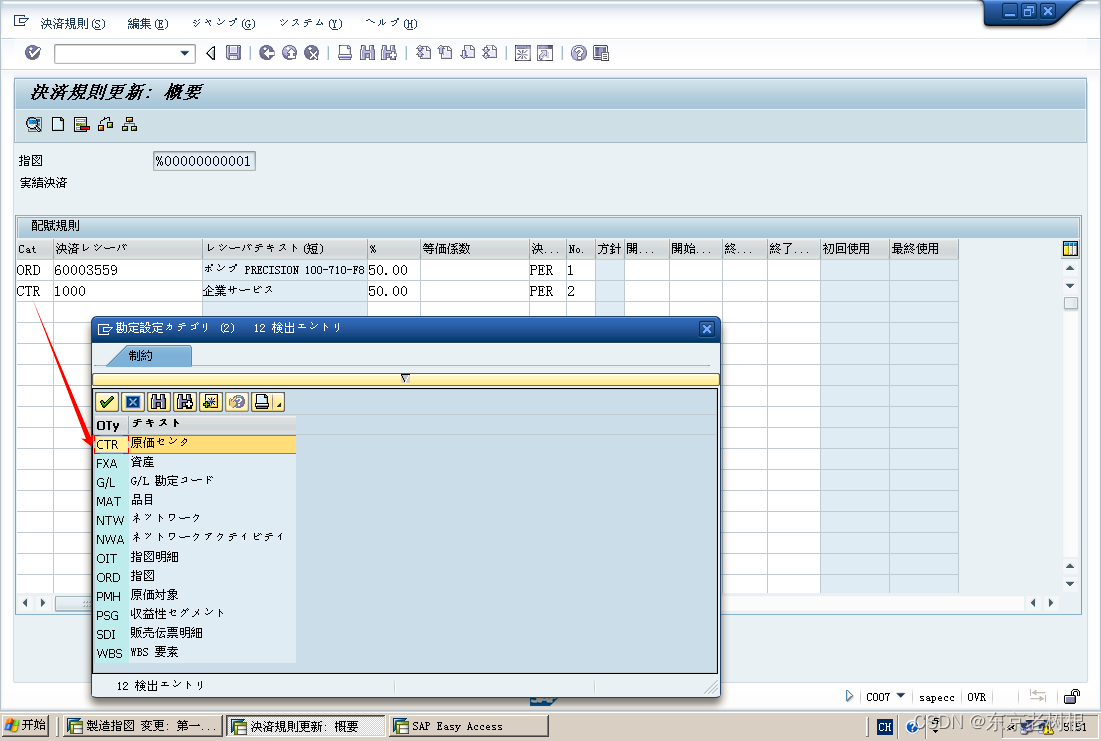Select PSG 収益性セグメント entry
The height and width of the screenshot is (741, 1101).
[x=195, y=615]
